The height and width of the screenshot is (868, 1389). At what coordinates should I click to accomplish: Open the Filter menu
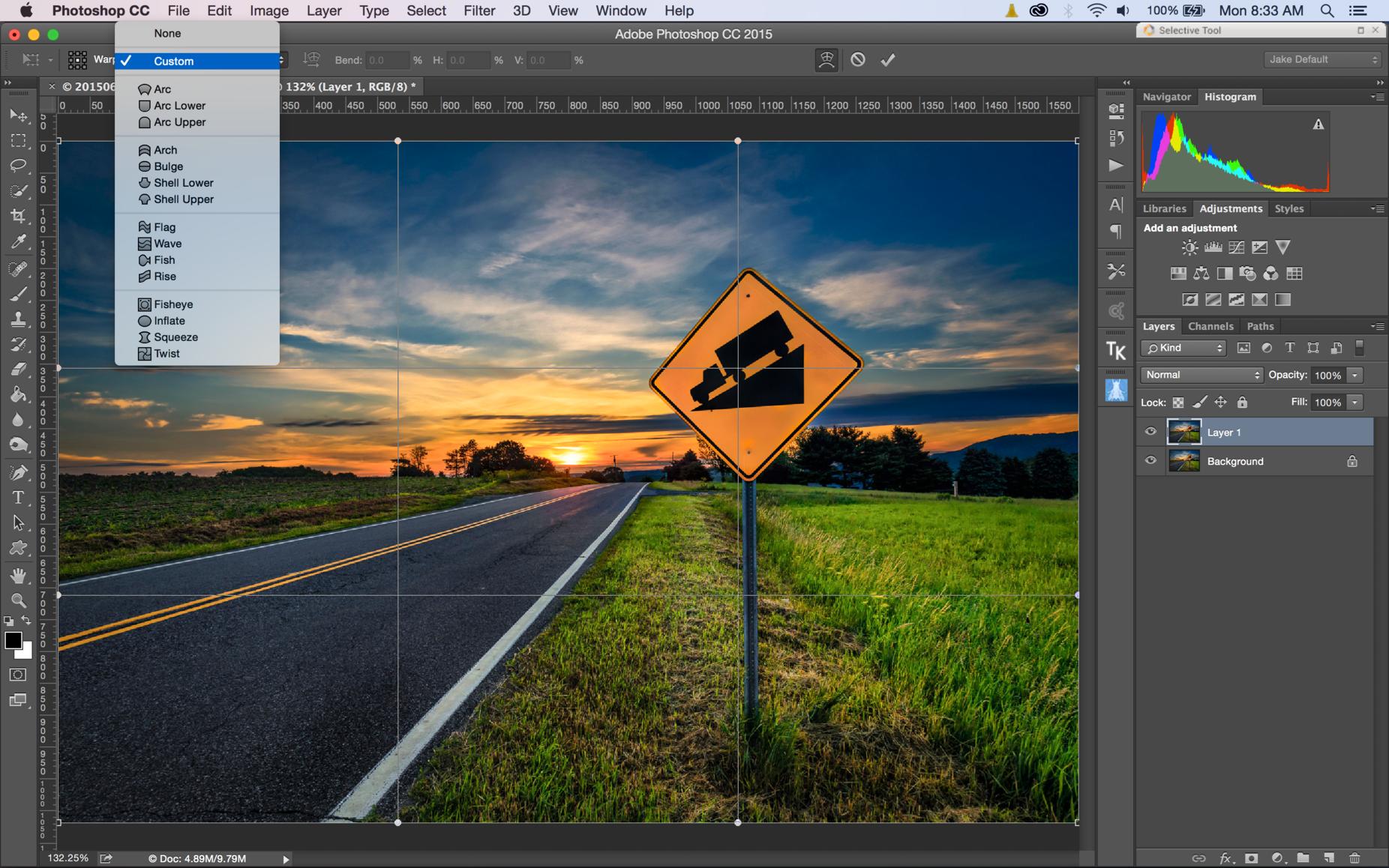(x=478, y=10)
